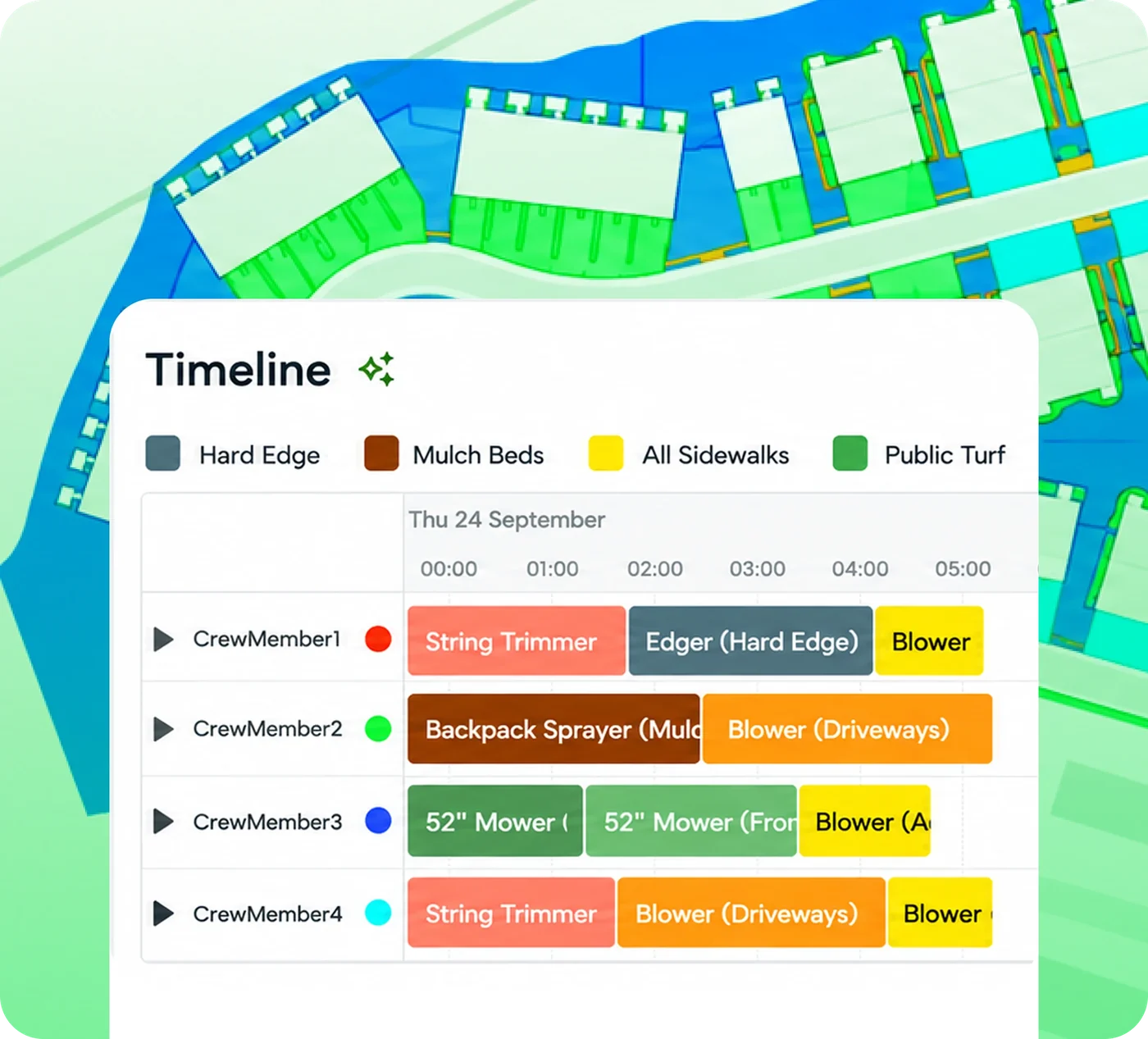The image size is (1148, 1039).
Task: Click the 04:00 time marker
Action: (860, 568)
